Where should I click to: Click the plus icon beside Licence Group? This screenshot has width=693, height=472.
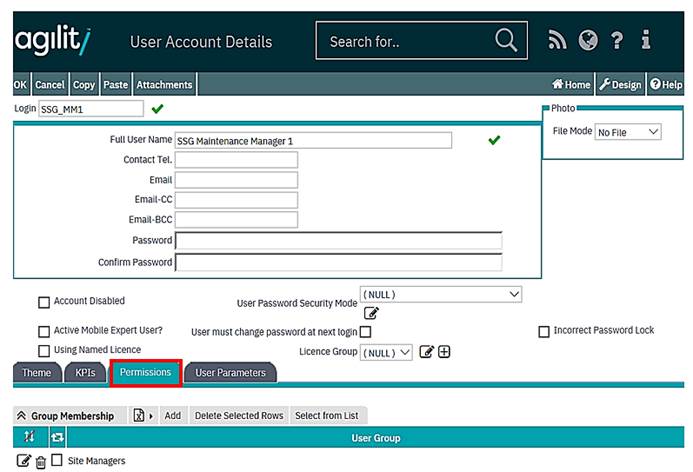tap(444, 352)
